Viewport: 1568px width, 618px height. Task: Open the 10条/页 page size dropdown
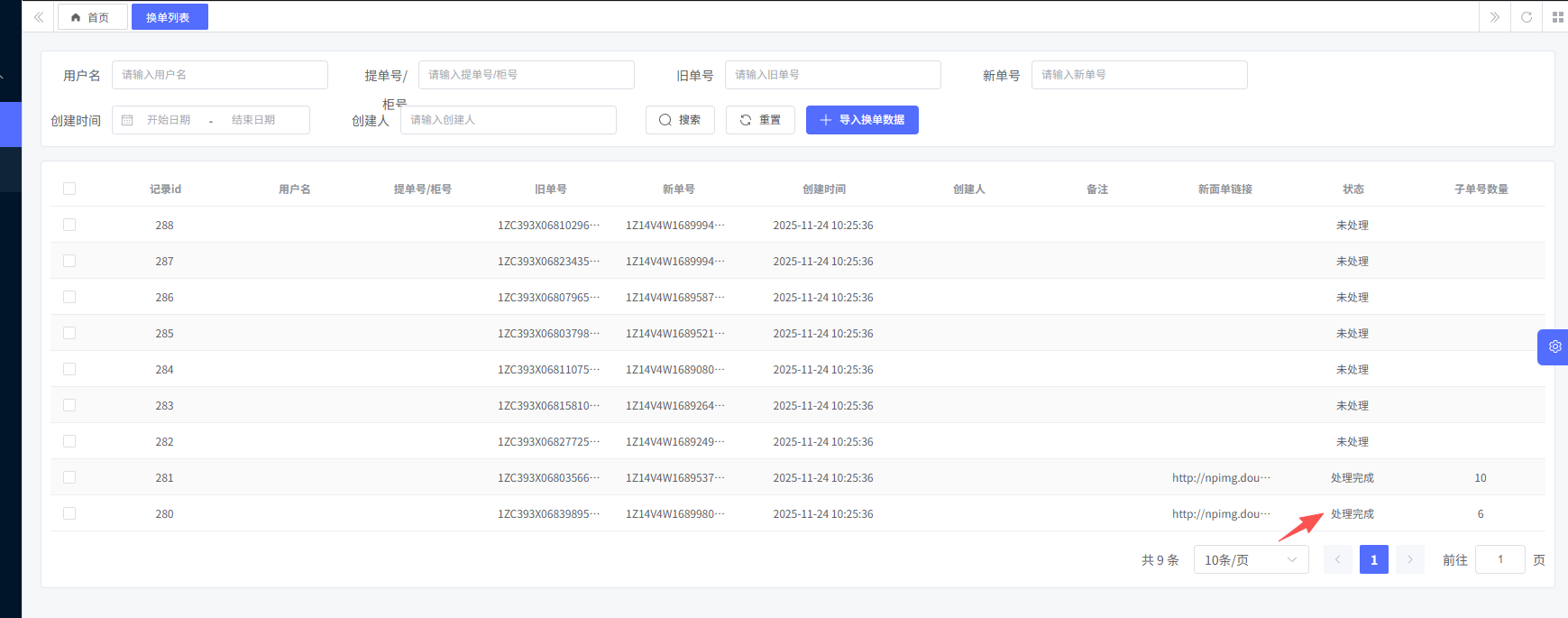pyautogui.click(x=1250, y=559)
